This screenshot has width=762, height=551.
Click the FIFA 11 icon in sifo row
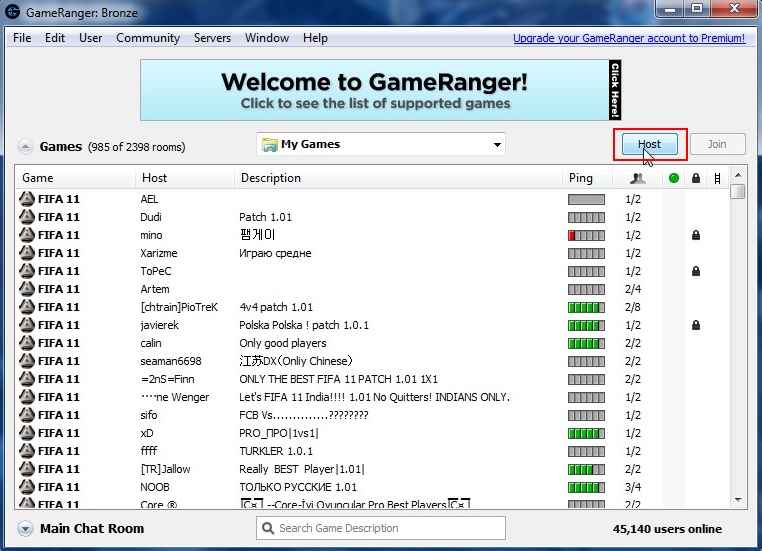(27, 414)
